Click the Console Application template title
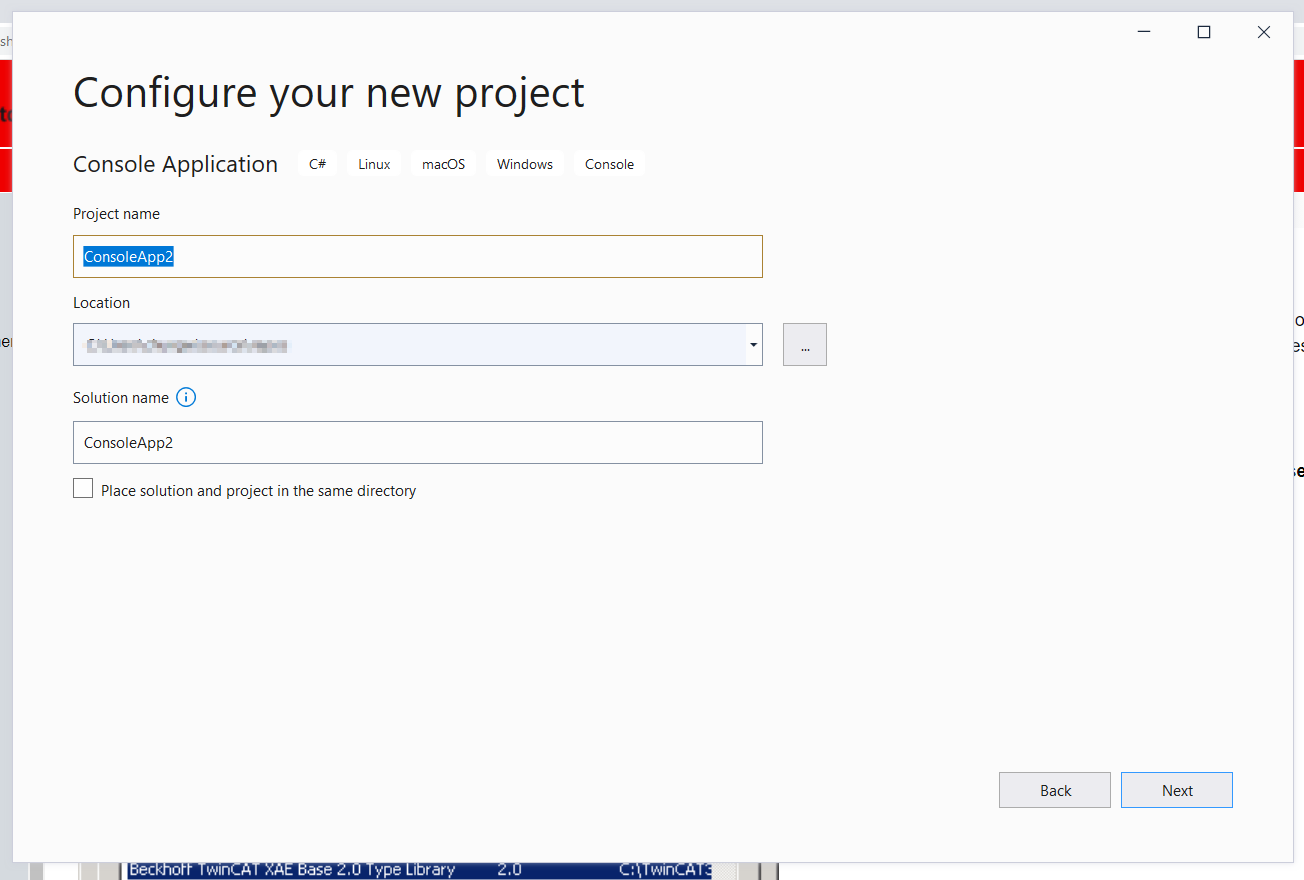This screenshot has height=880, width=1304. (x=175, y=164)
